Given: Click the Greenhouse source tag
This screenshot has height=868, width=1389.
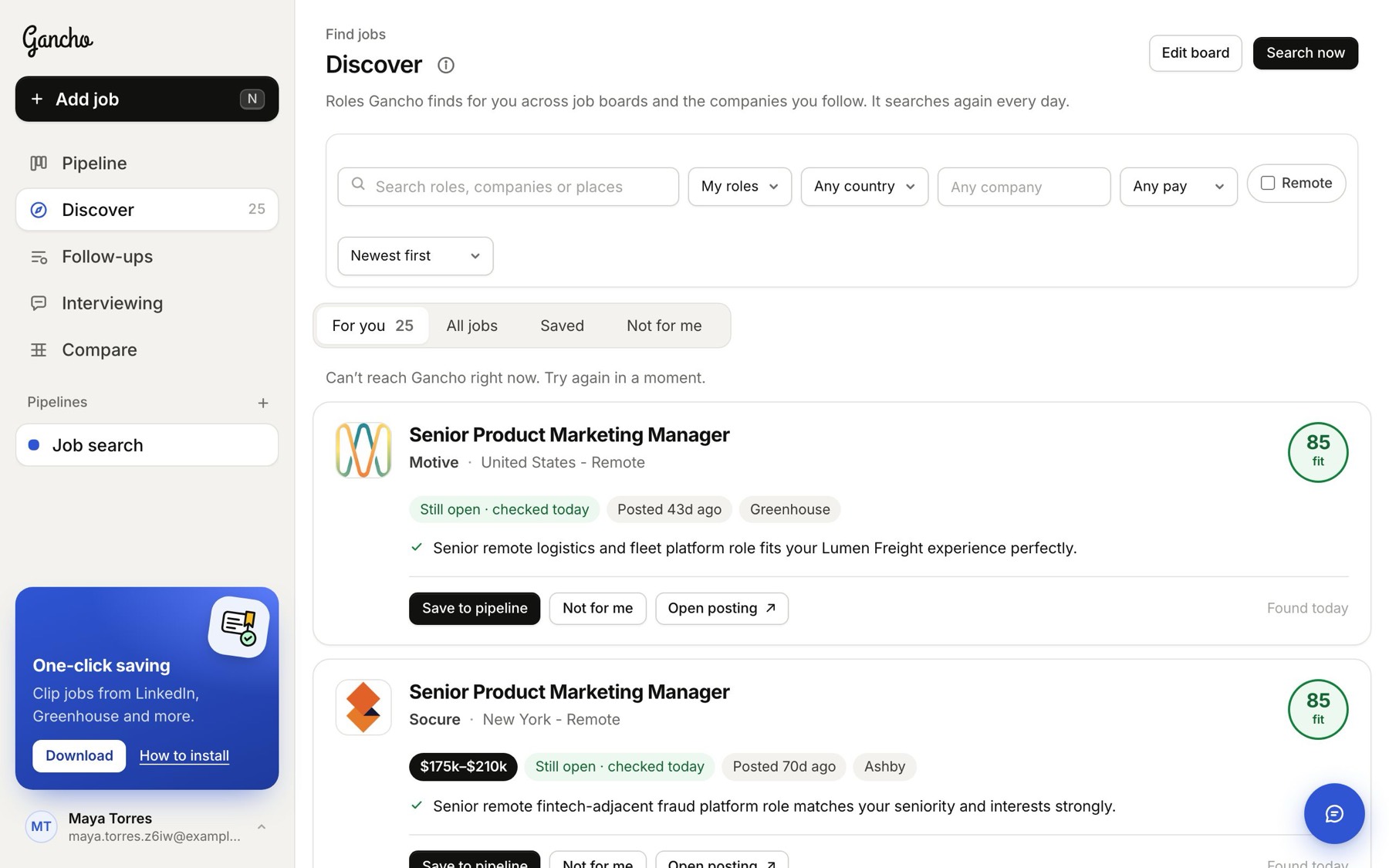Looking at the screenshot, I should pyautogui.click(x=789, y=509).
